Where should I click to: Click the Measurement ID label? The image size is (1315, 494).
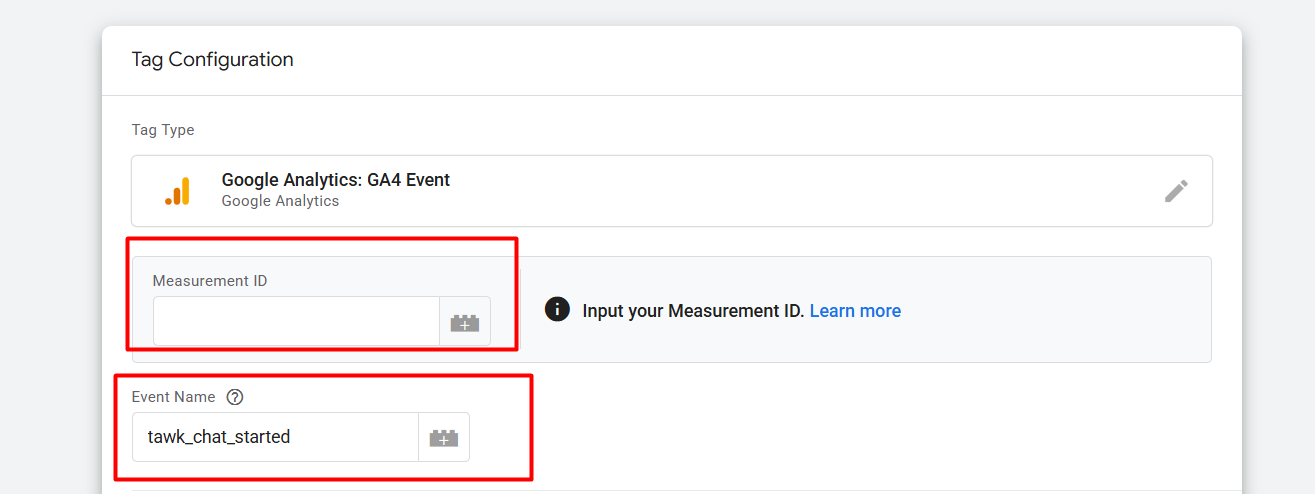point(210,281)
